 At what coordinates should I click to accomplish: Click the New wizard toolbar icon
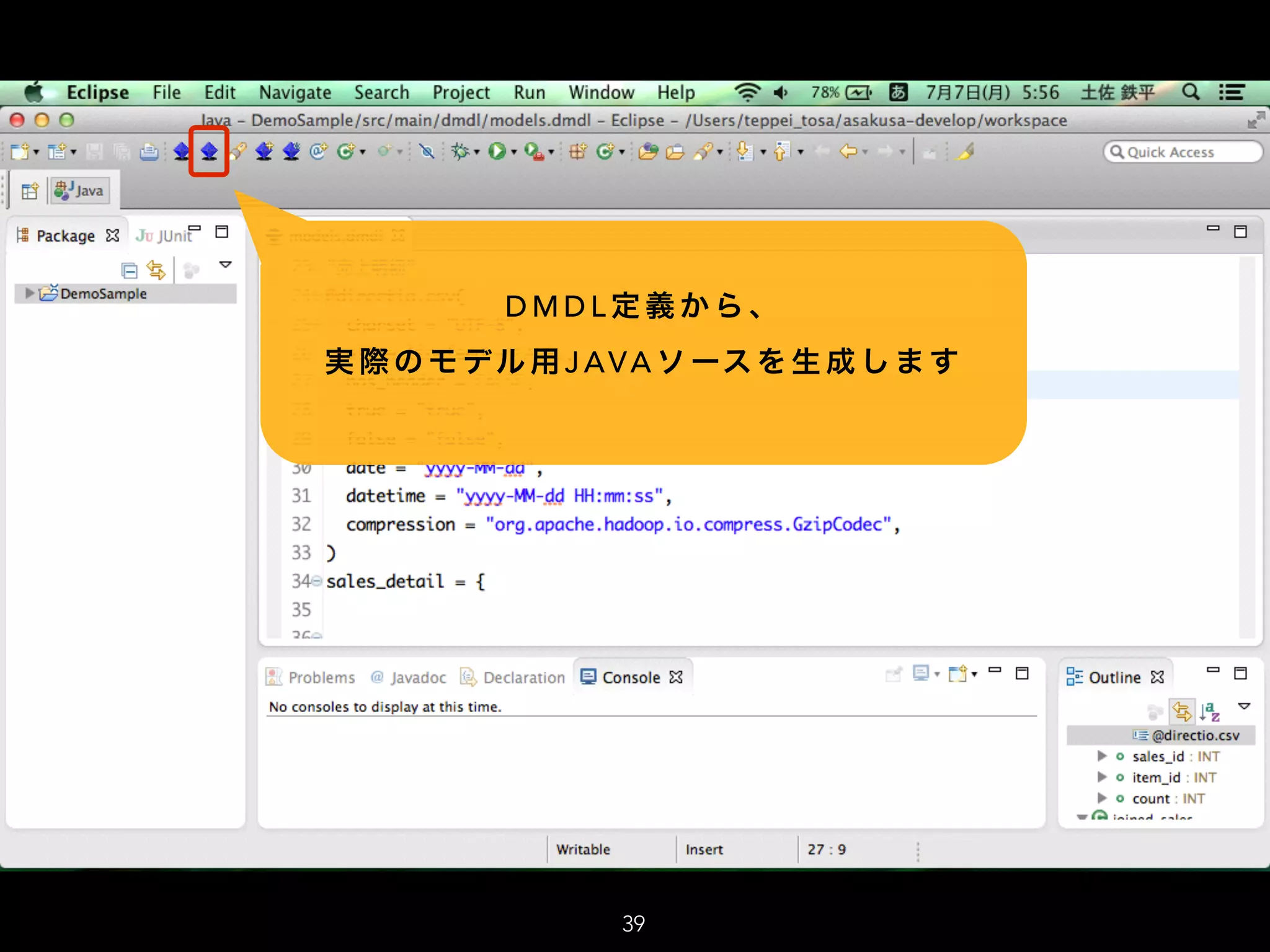pyautogui.click(x=20, y=151)
